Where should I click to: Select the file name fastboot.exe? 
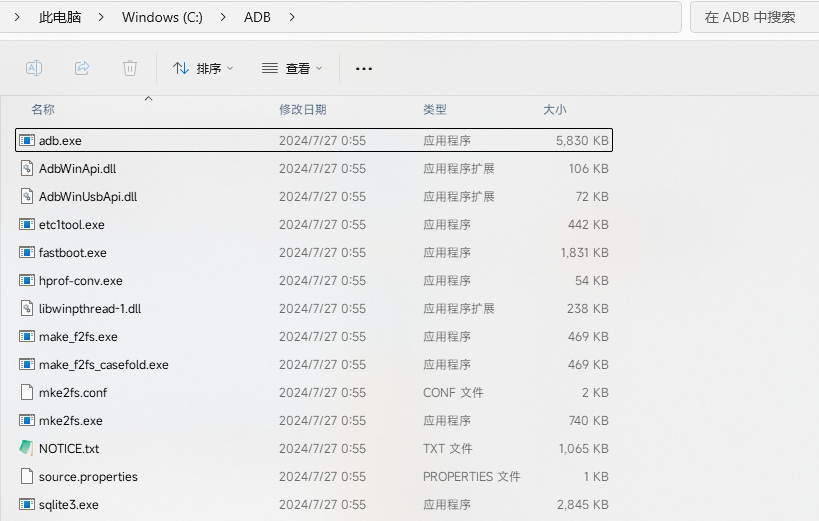click(x=73, y=253)
